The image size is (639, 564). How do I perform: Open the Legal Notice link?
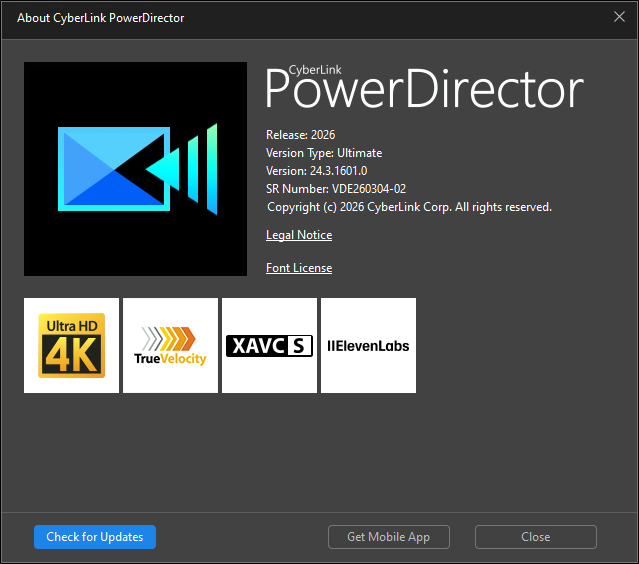(x=299, y=235)
